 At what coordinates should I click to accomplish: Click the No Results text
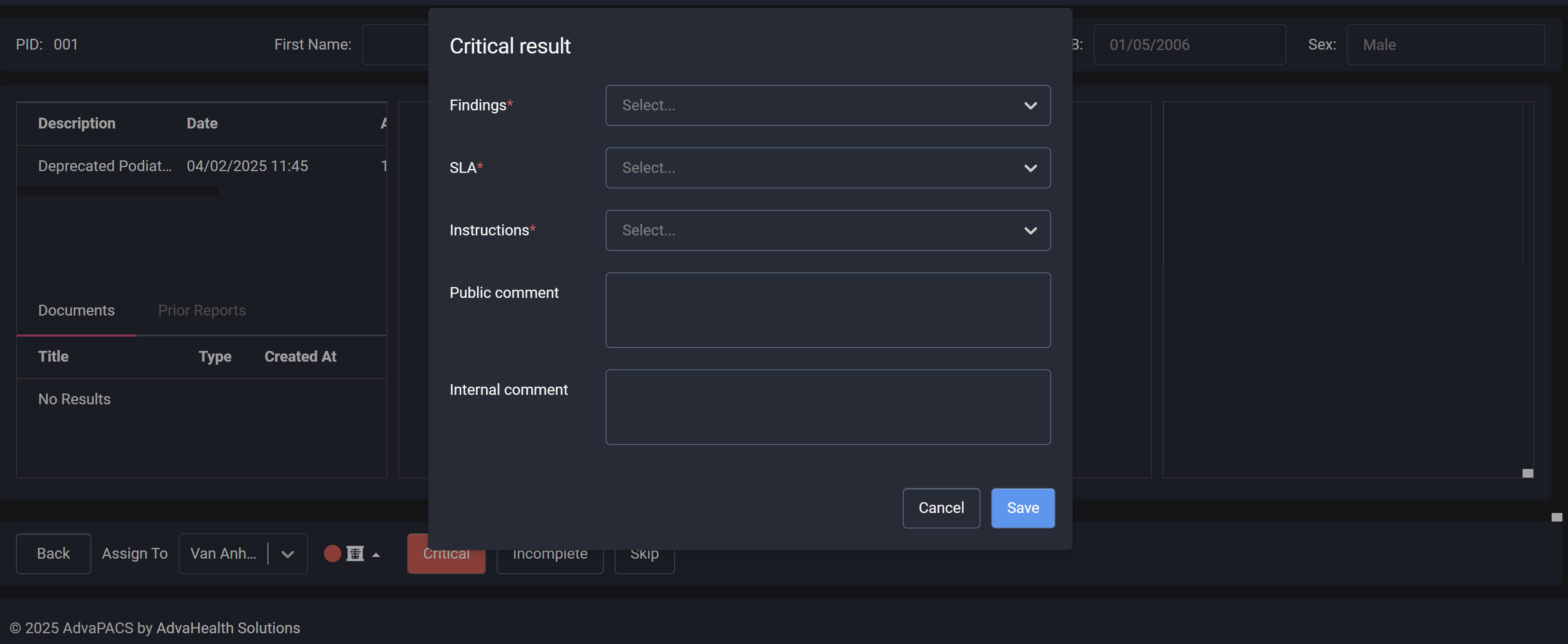point(74,399)
